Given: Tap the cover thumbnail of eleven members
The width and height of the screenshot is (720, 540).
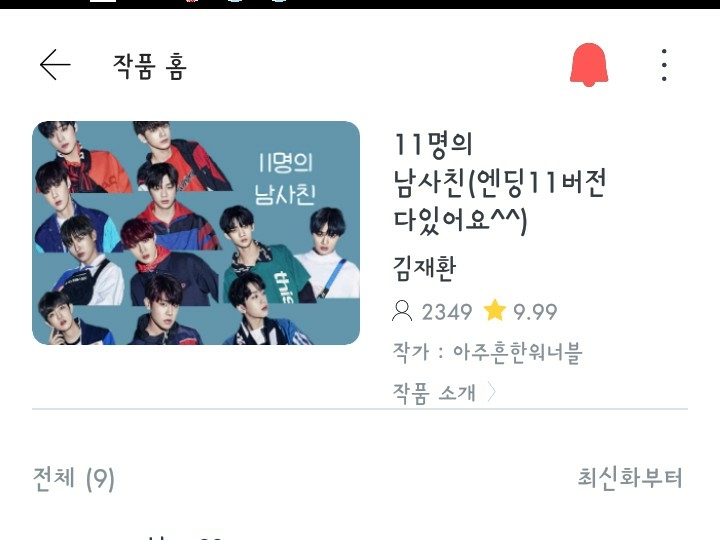Looking at the screenshot, I should (196, 233).
